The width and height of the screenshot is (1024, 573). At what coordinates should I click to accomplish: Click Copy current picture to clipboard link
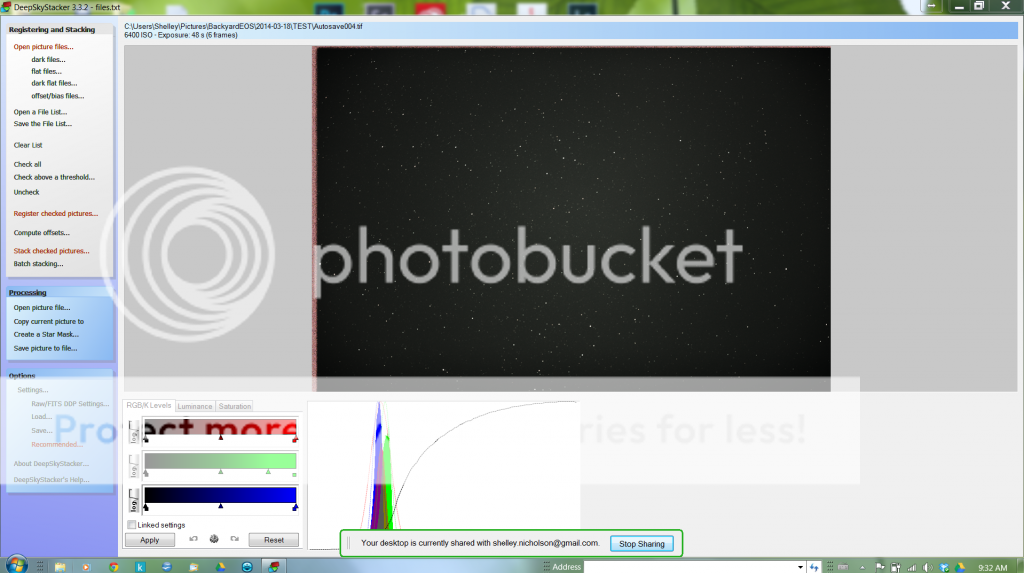pos(48,321)
